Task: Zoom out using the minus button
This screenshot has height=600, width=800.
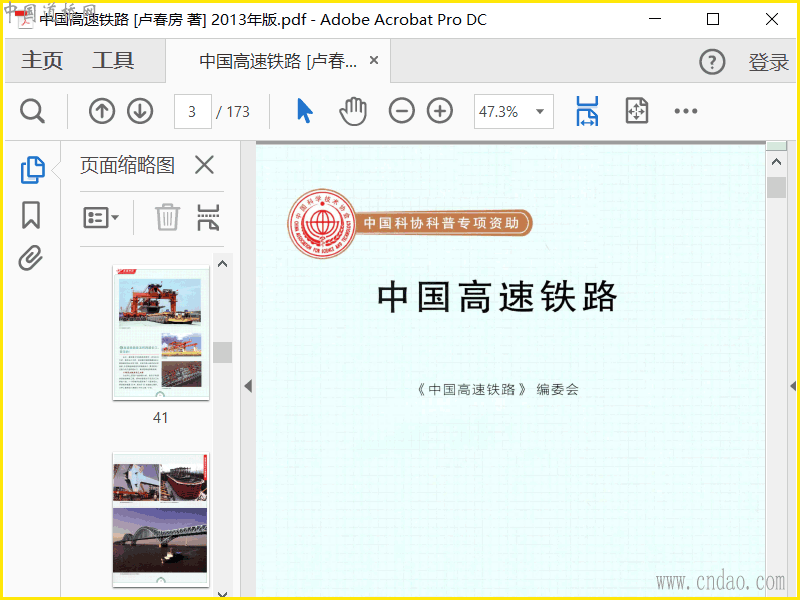Action: tap(402, 111)
